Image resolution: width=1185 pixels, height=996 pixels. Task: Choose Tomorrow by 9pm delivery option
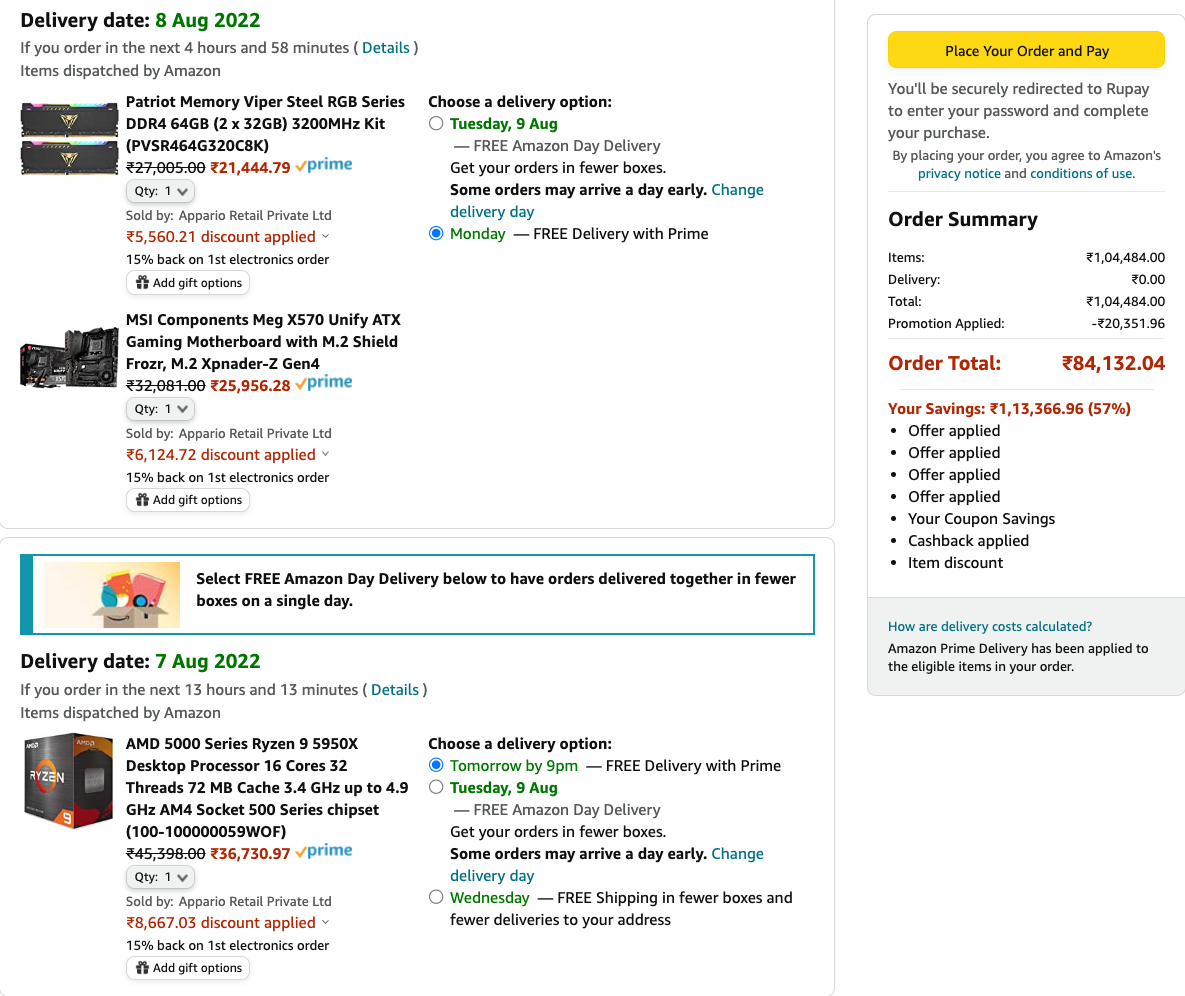coord(436,765)
